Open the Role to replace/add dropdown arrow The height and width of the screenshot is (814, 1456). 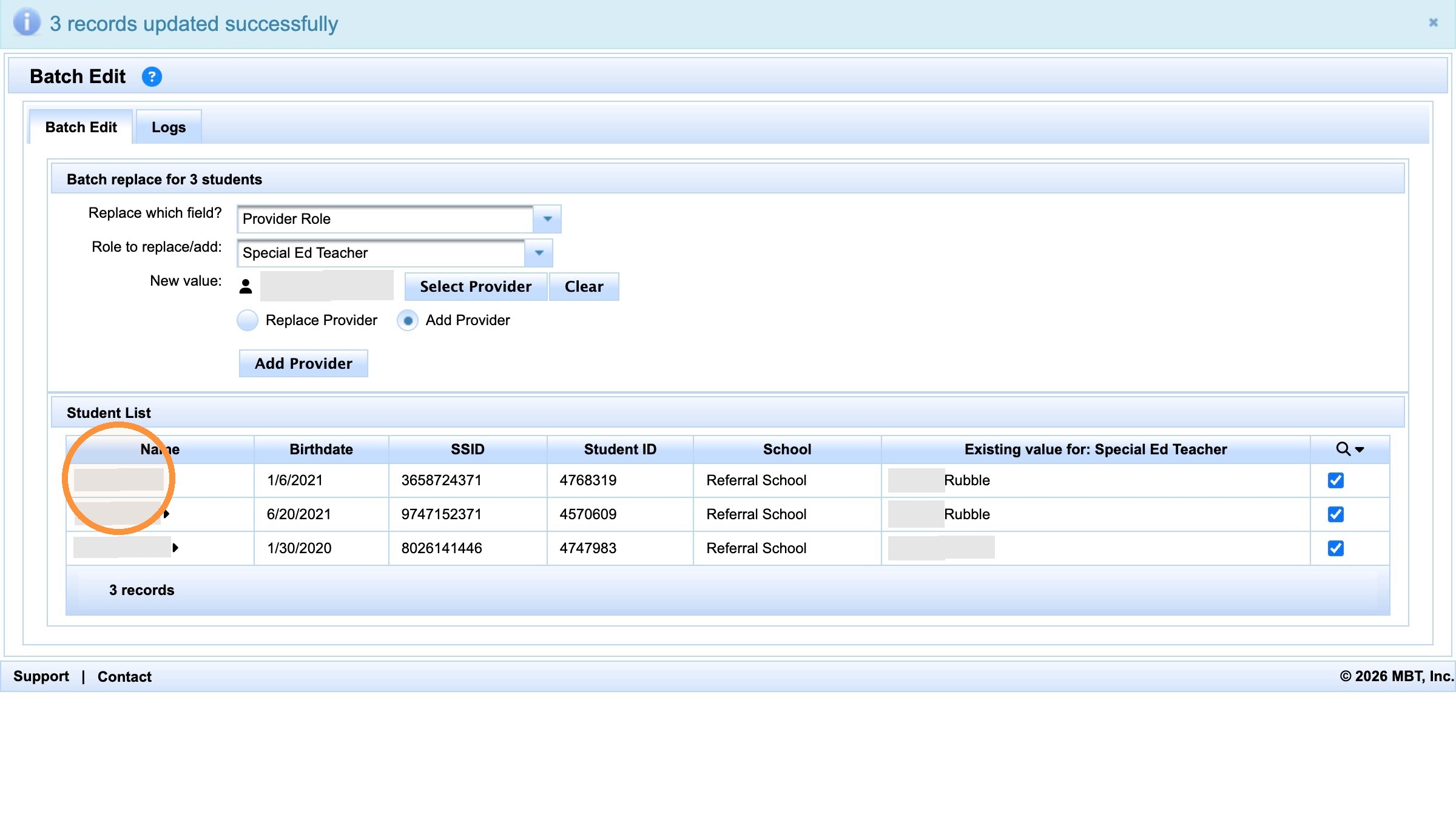coord(539,253)
